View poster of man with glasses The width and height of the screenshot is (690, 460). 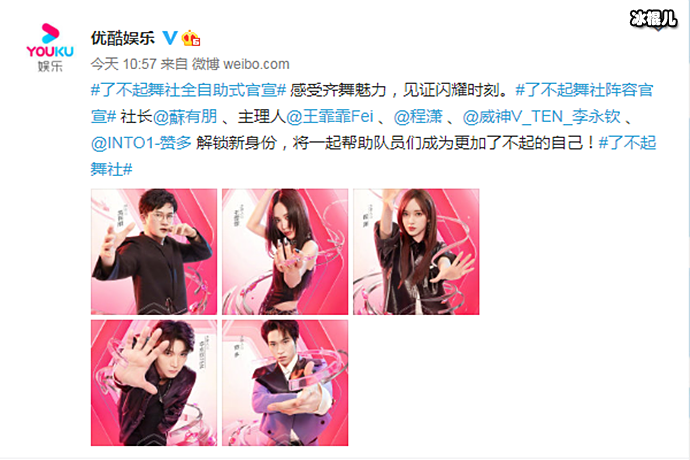[x=154, y=252]
